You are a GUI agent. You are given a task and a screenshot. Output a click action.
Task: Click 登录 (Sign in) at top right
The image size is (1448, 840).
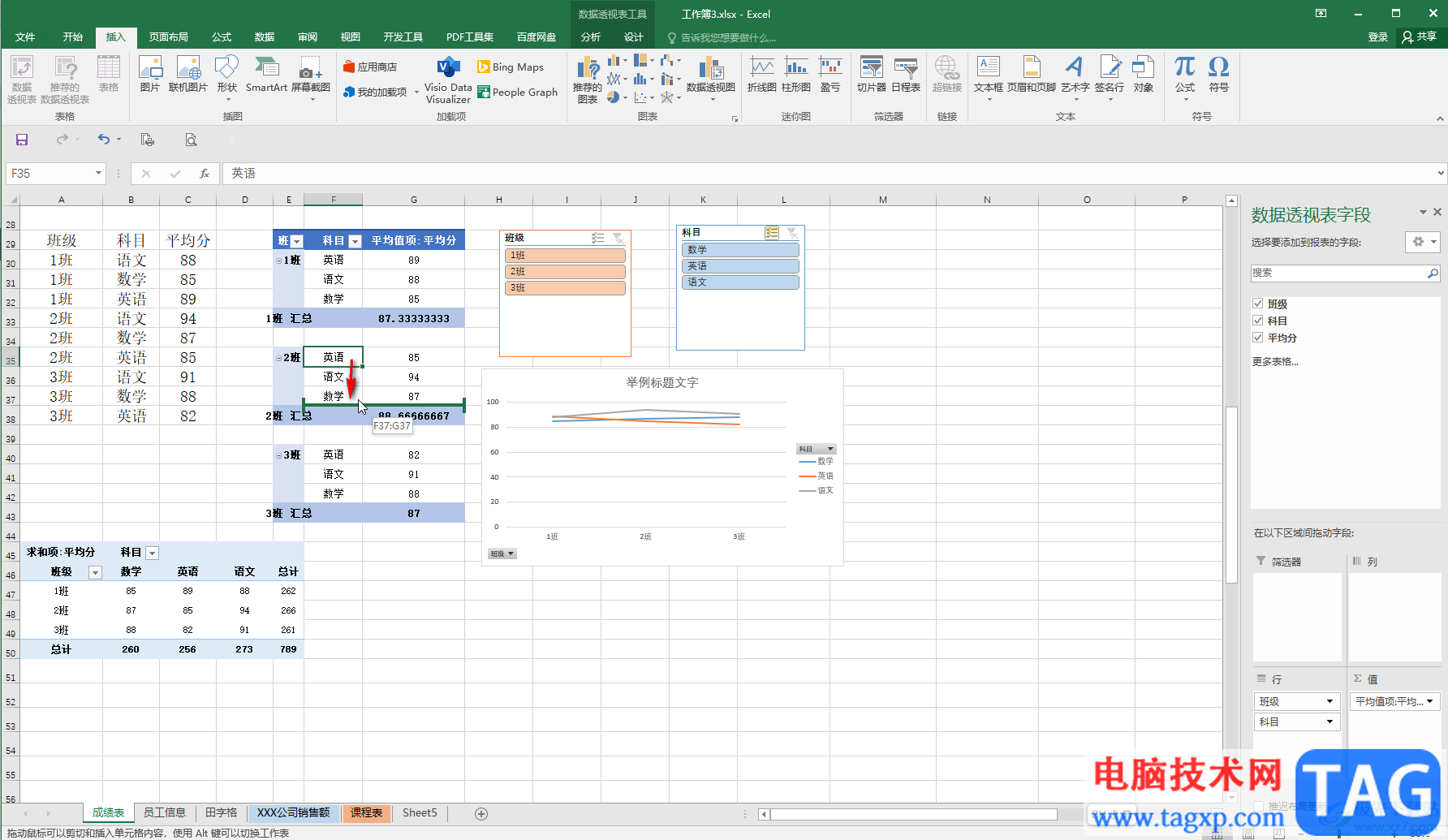pos(1378,37)
